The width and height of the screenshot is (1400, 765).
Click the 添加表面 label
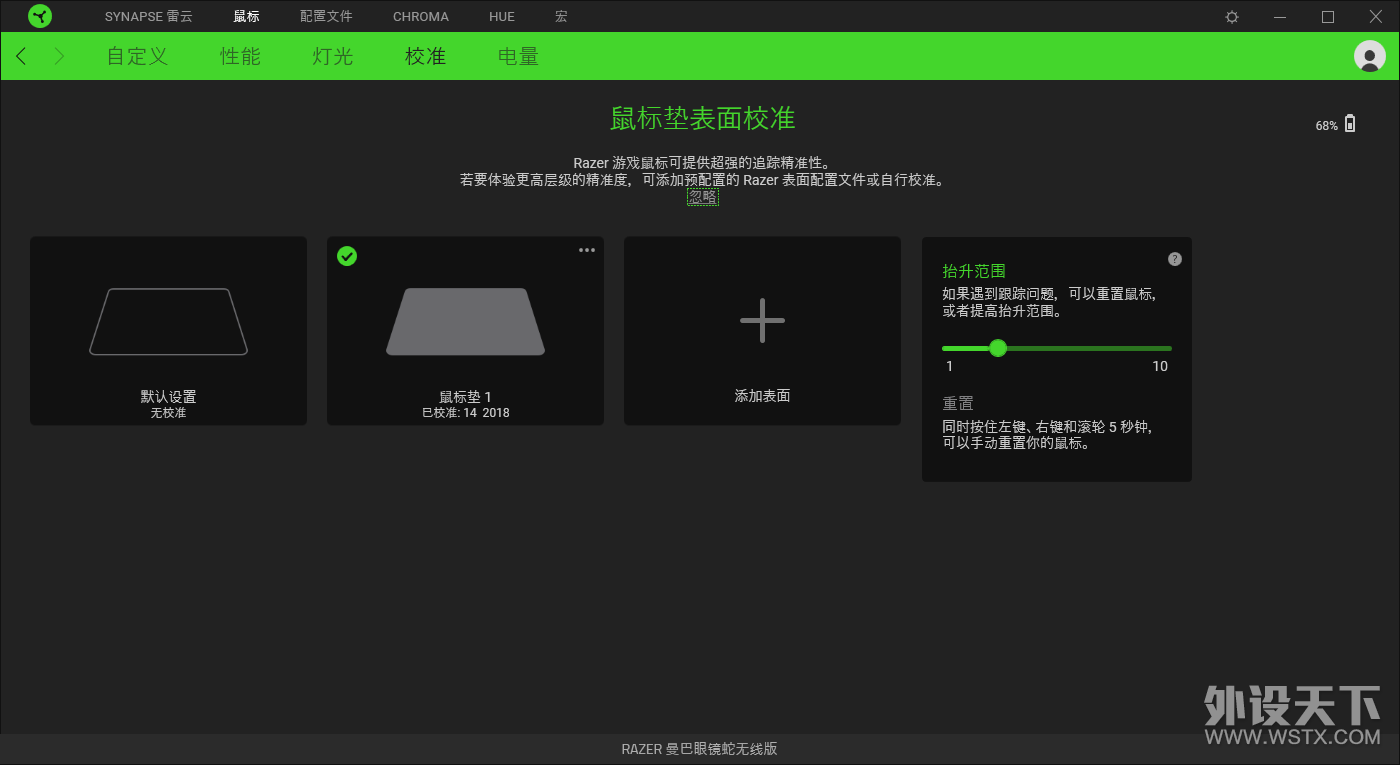pyautogui.click(x=762, y=396)
